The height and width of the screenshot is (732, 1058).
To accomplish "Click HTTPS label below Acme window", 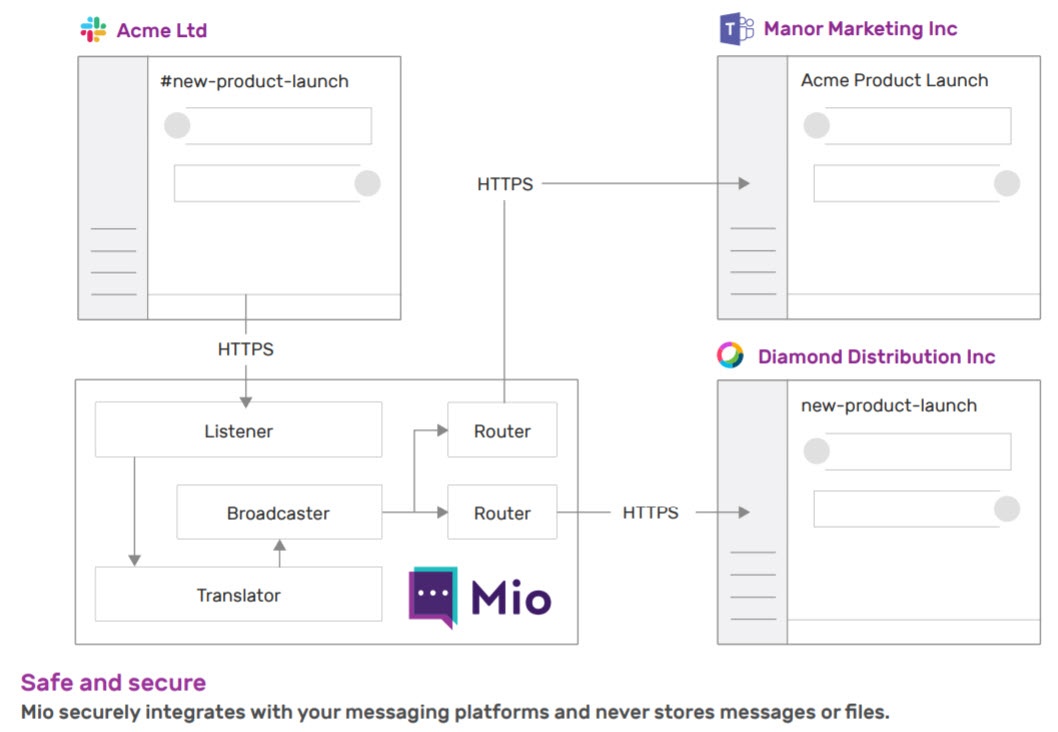I will pyautogui.click(x=246, y=349).
